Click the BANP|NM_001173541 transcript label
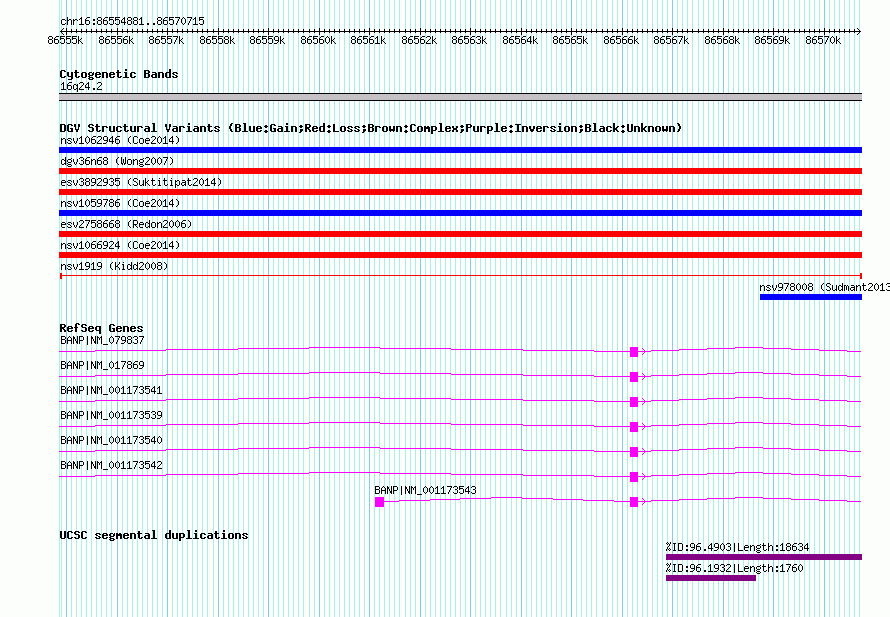890x617 pixels. coord(111,390)
